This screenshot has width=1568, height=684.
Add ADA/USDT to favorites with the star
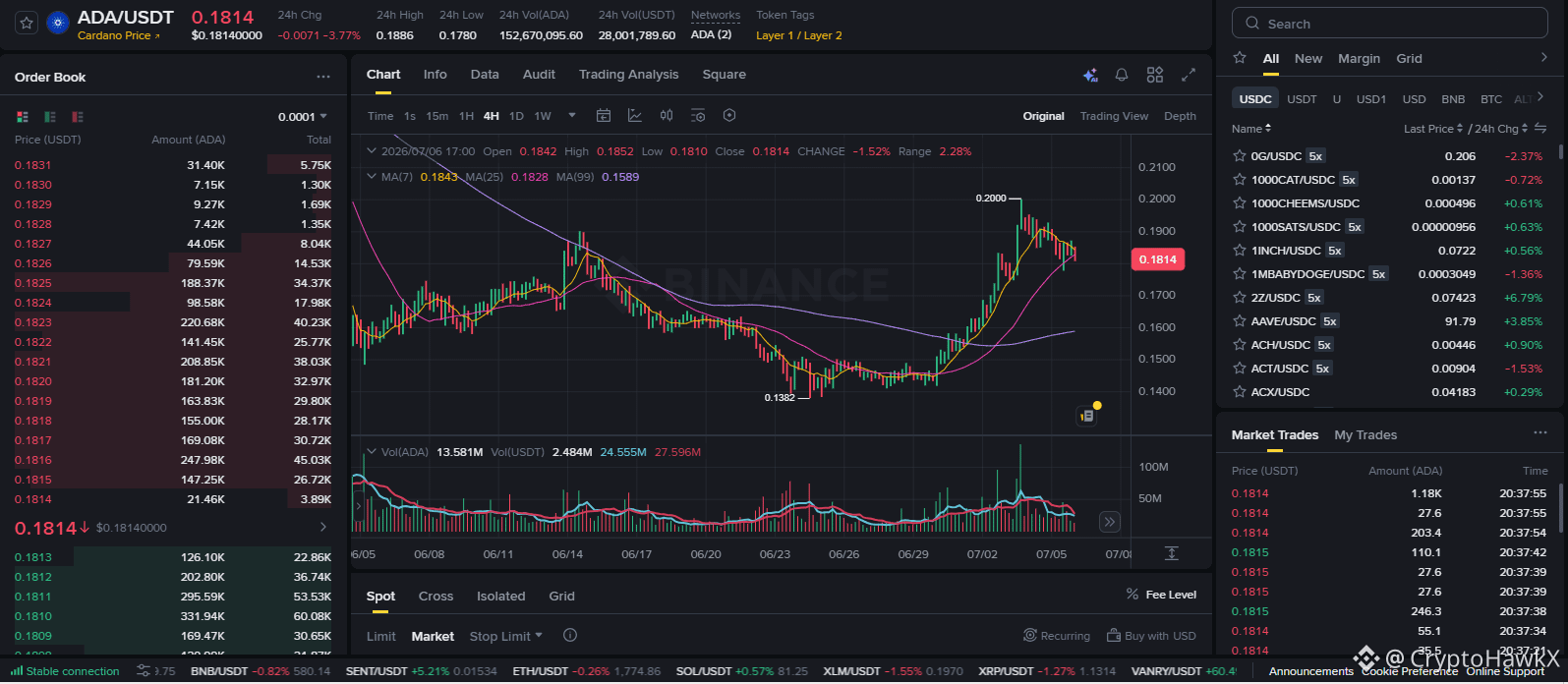[28, 23]
